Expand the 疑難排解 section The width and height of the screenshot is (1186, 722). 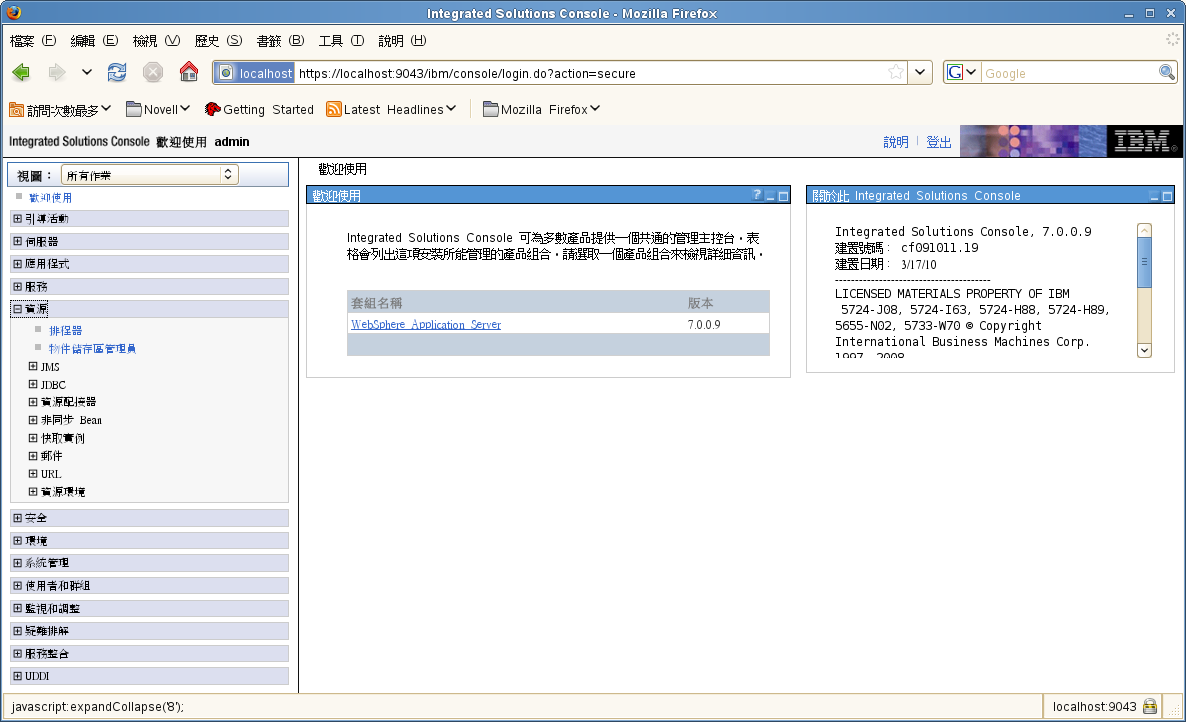[17, 631]
